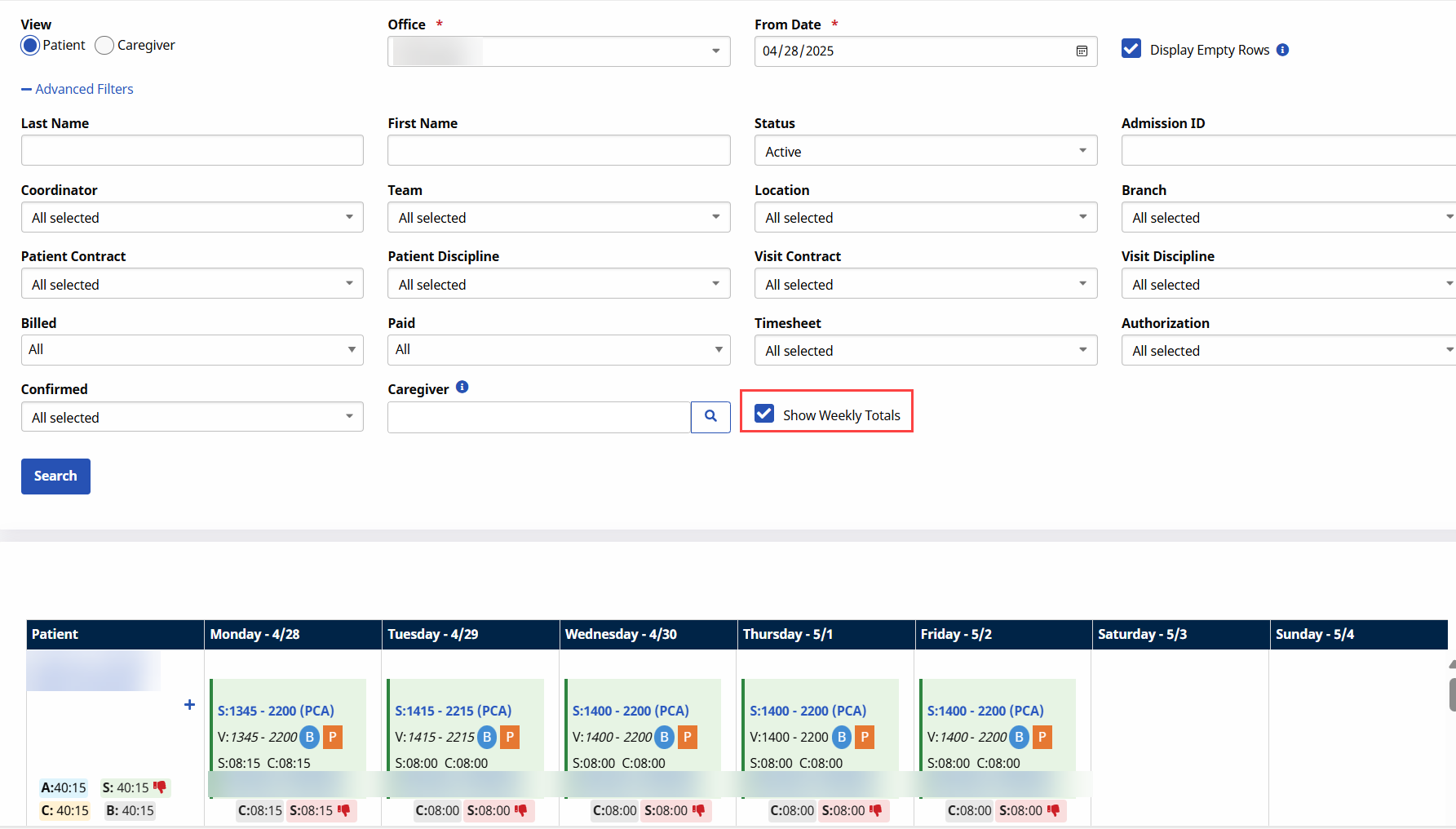Open the Billed dropdown
This screenshot has width=1456, height=829.
point(192,349)
